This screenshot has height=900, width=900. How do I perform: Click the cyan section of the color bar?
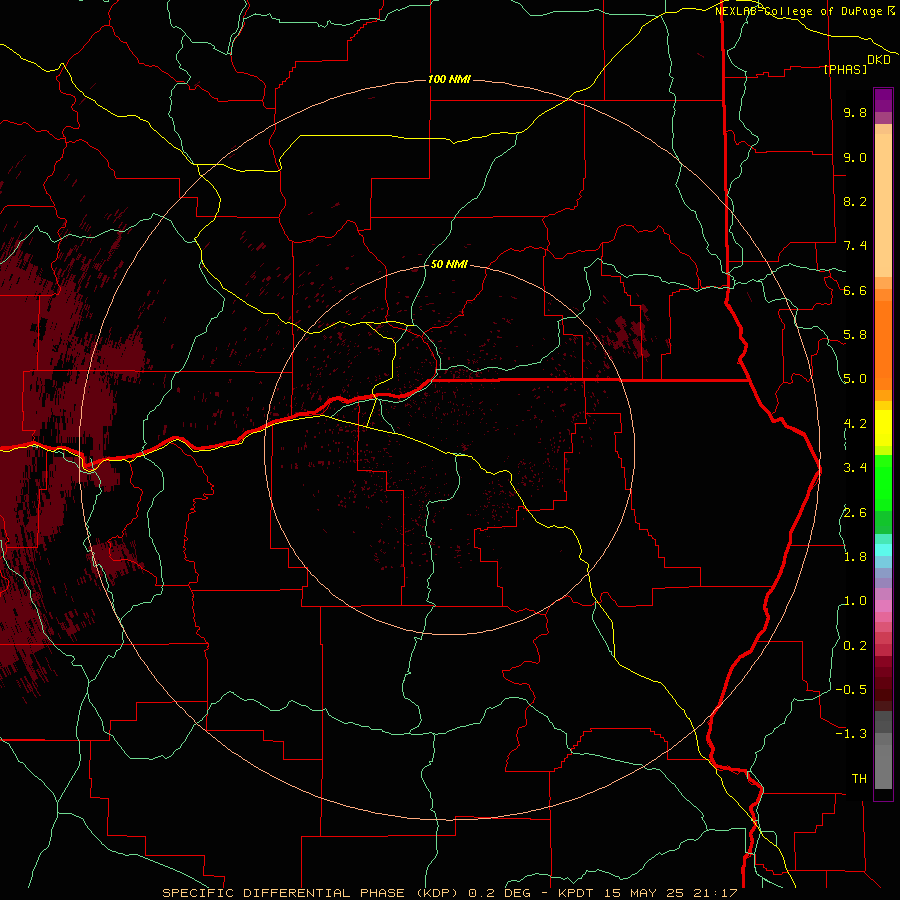(883, 550)
